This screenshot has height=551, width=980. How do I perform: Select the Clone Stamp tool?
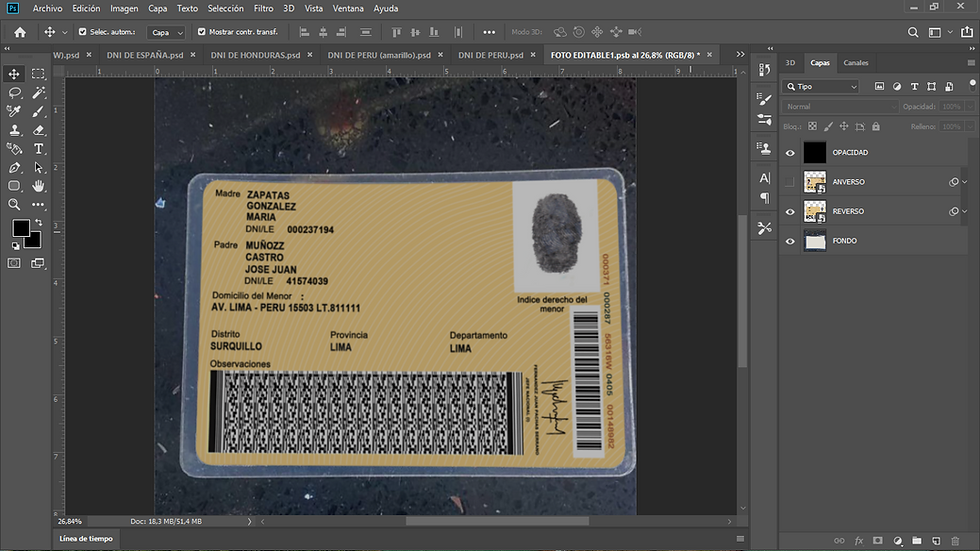[x=14, y=130]
